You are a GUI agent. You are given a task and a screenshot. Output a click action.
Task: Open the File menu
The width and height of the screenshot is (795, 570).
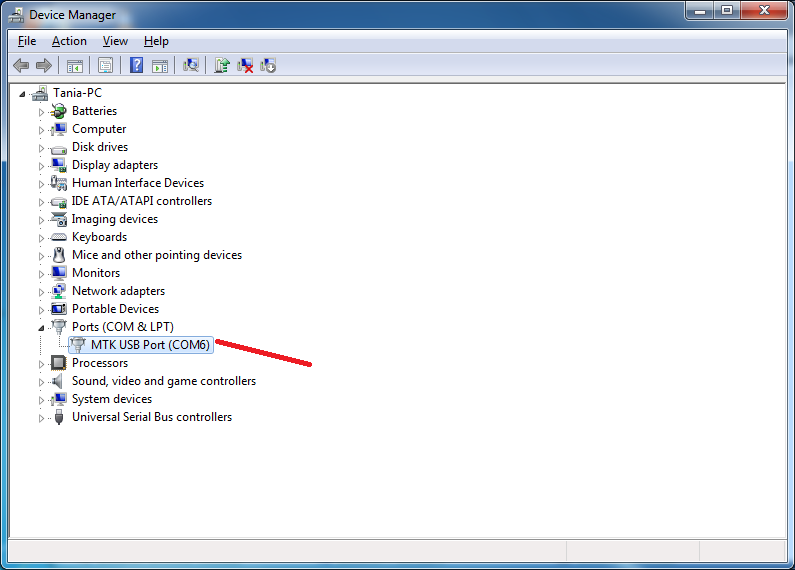pos(27,41)
